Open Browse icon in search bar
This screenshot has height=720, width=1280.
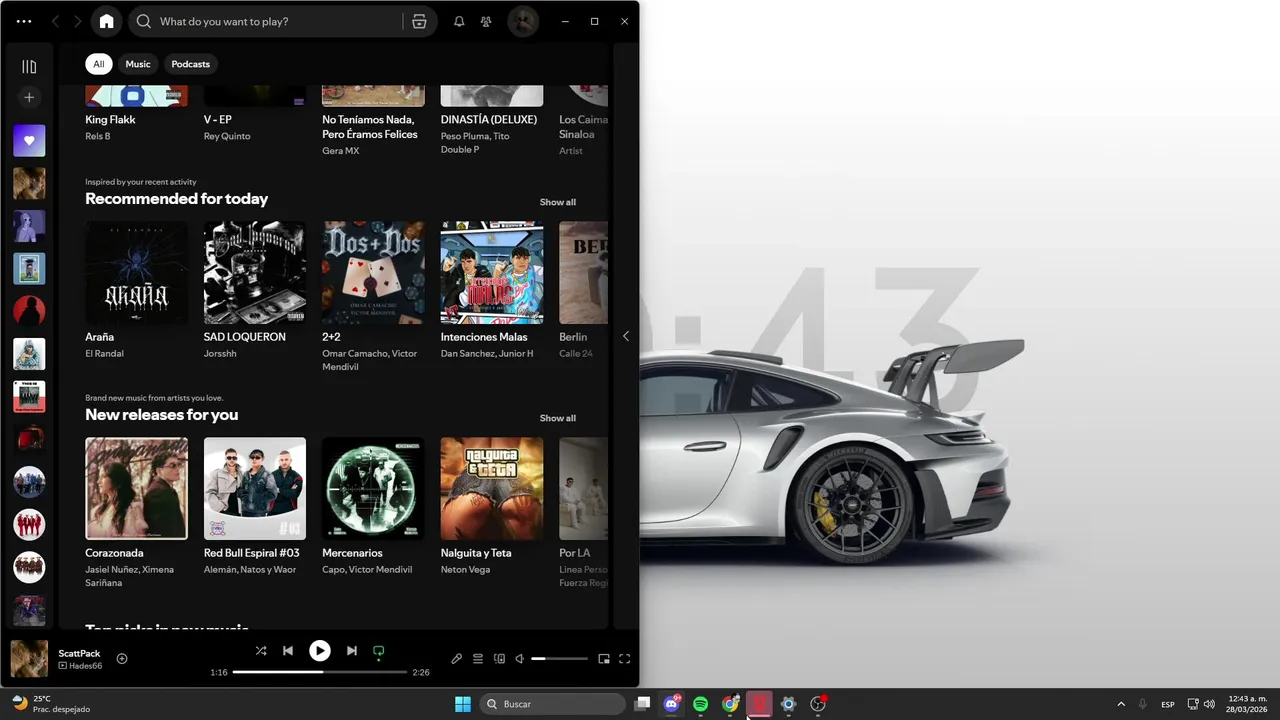tap(419, 21)
